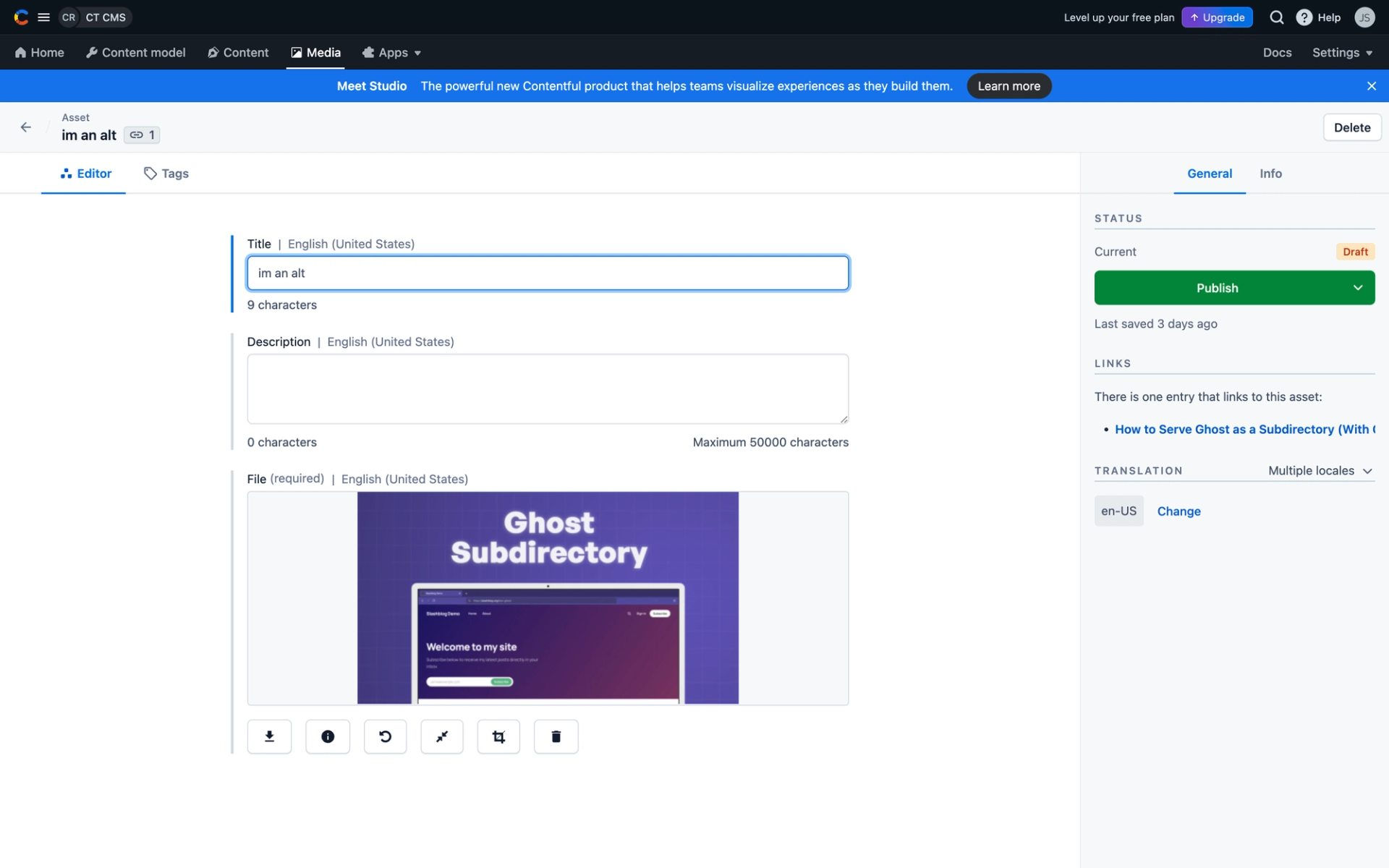Click into the Description text area

(548, 388)
